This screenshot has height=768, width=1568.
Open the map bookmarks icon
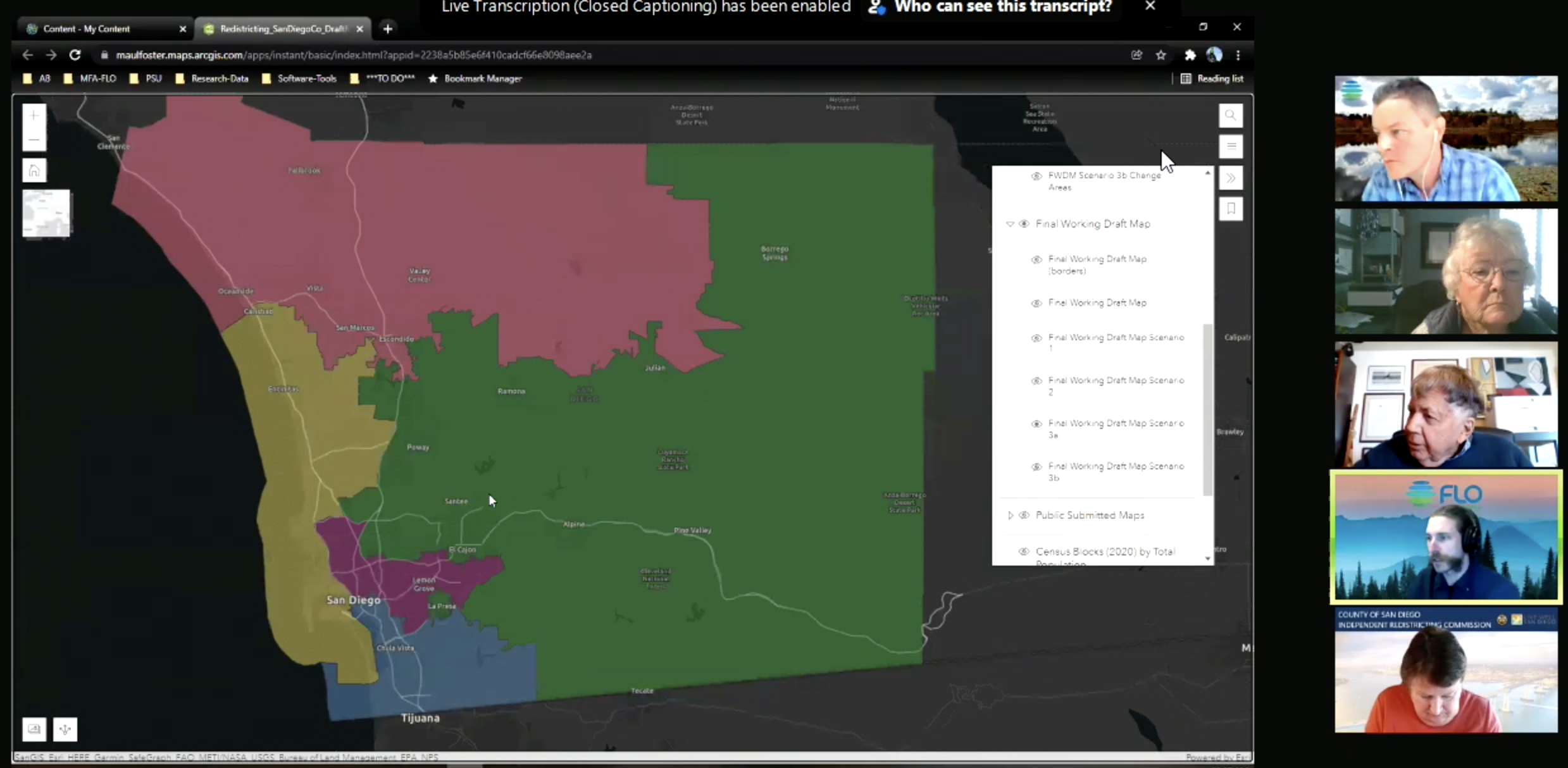(x=1230, y=209)
